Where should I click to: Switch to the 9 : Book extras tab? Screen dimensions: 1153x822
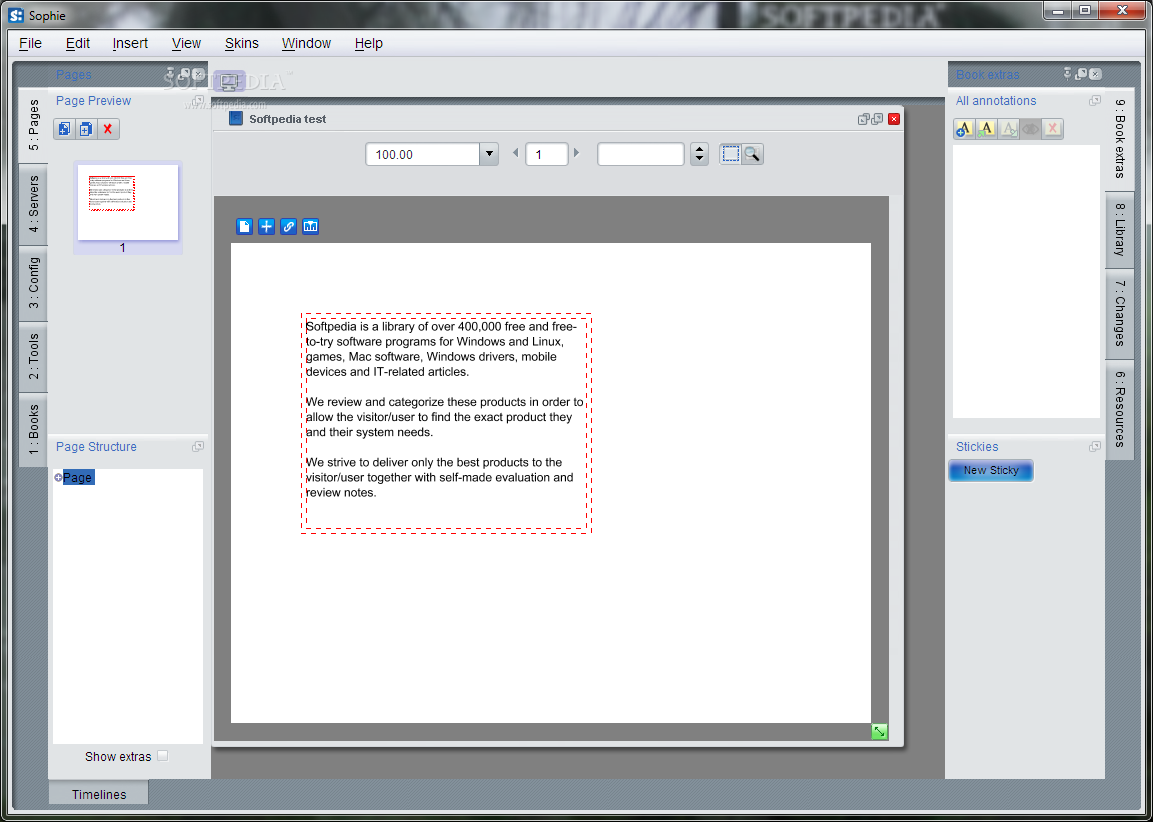1119,139
